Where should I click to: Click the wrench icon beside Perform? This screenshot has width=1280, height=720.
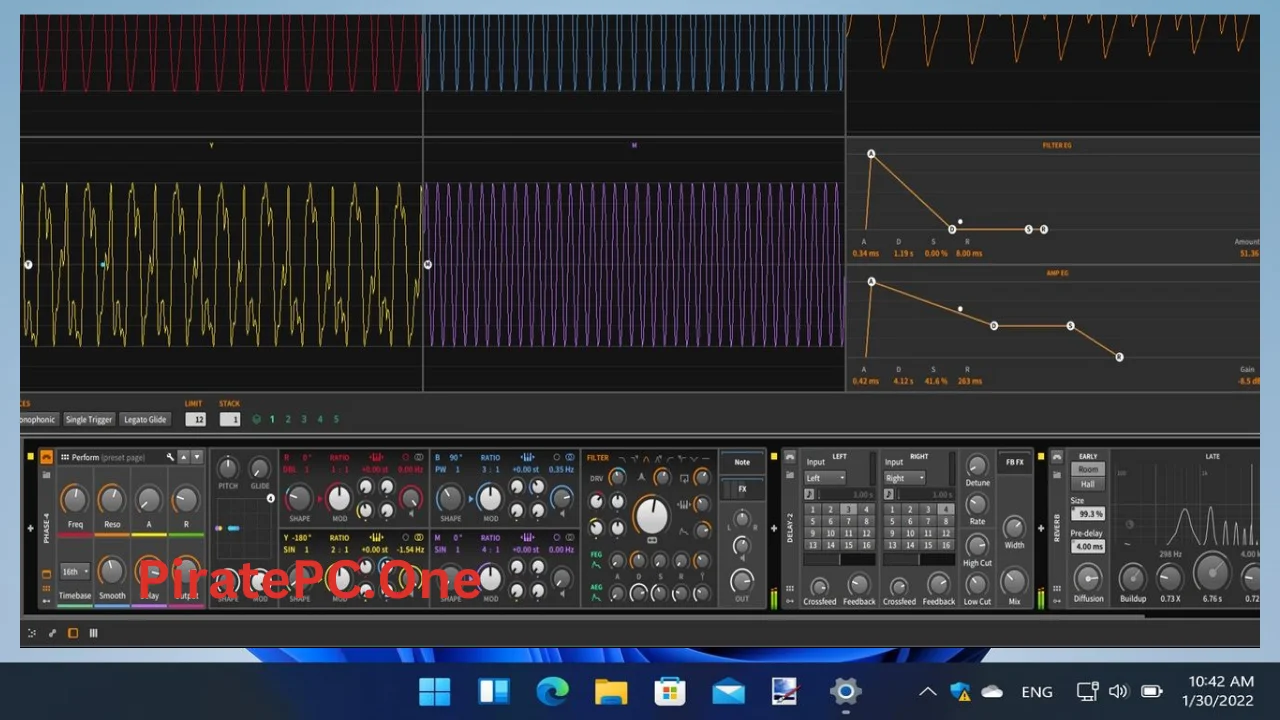tap(170, 457)
